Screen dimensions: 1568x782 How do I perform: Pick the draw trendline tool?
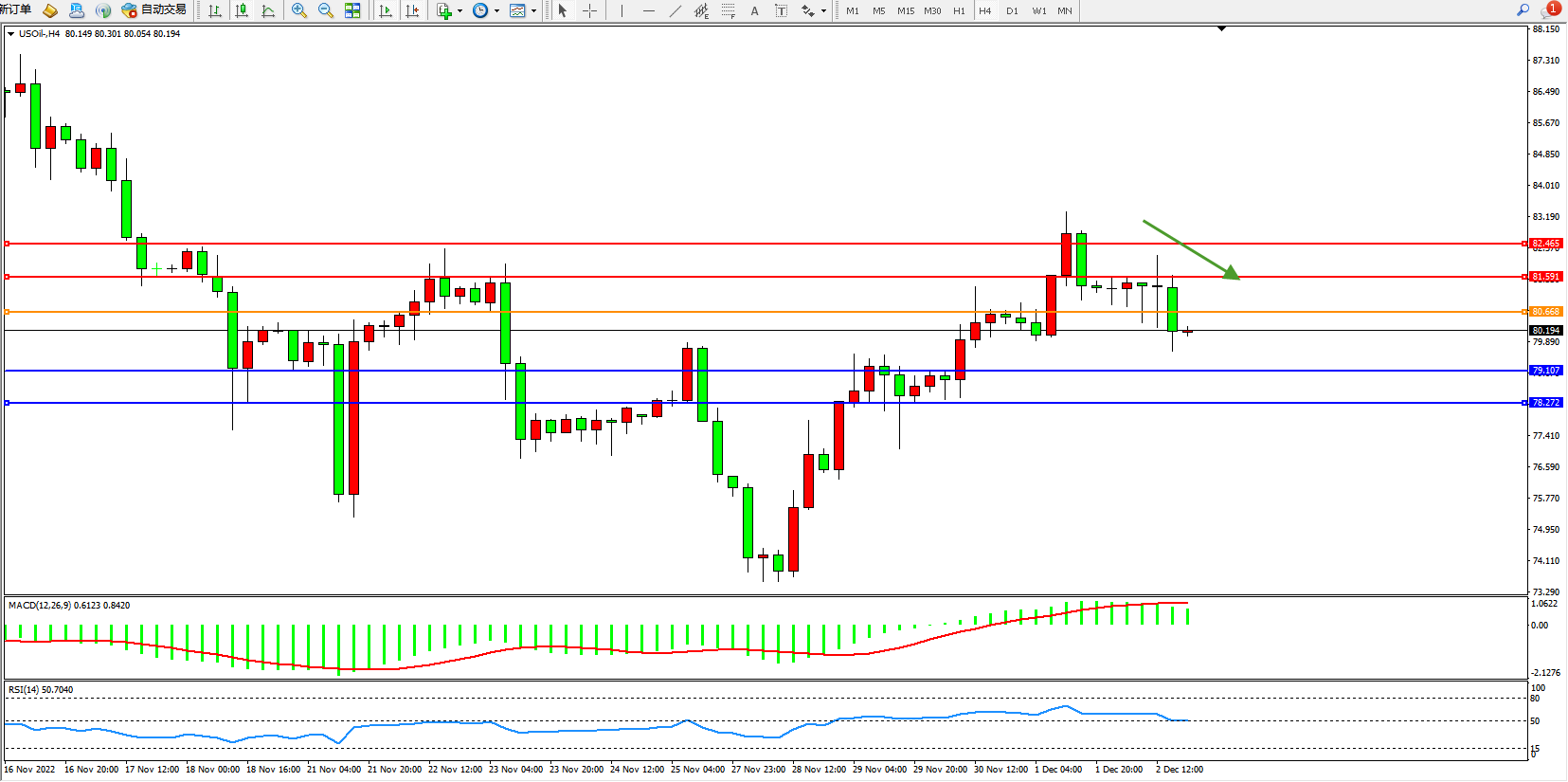(675, 10)
